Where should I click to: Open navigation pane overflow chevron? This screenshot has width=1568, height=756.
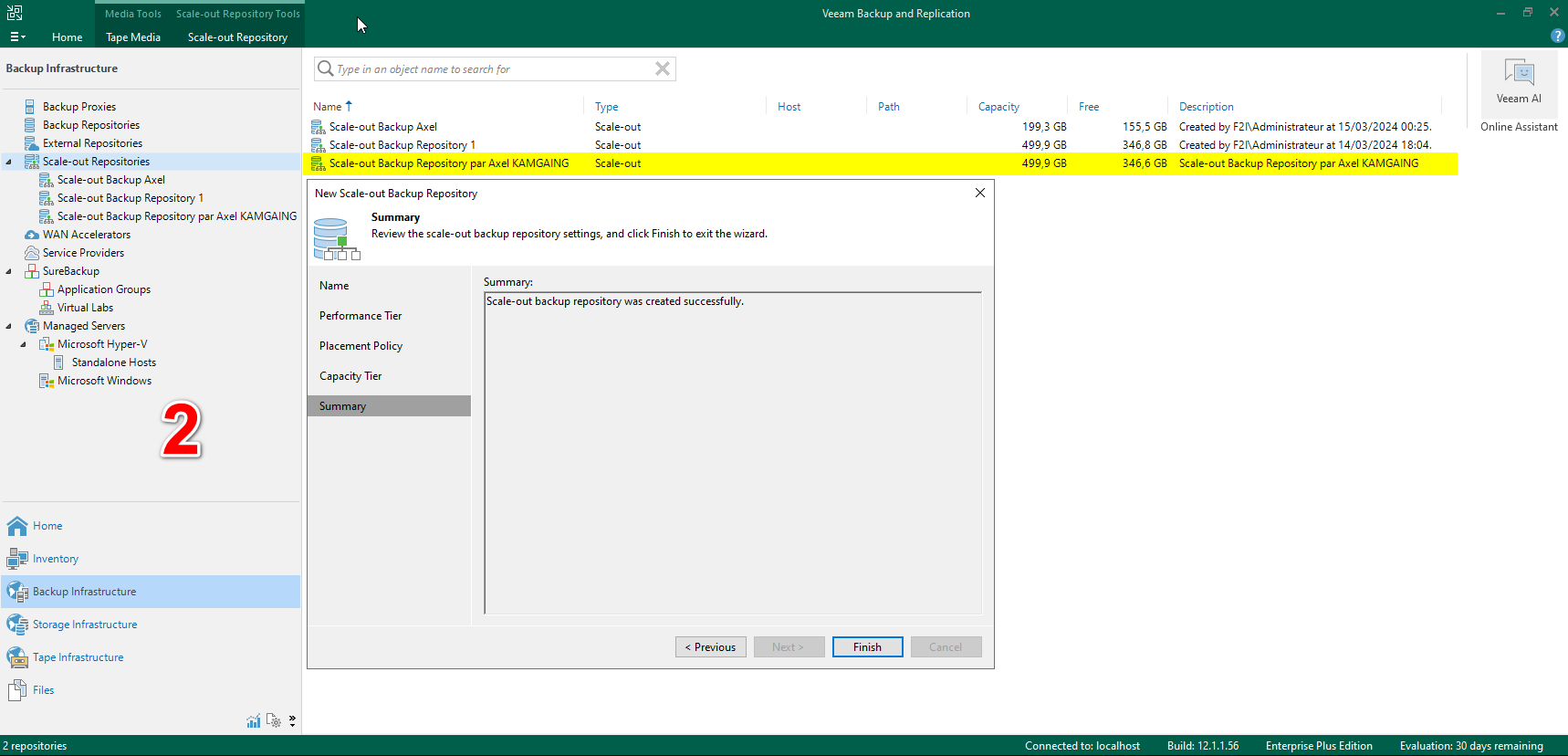(x=292, y=721)
